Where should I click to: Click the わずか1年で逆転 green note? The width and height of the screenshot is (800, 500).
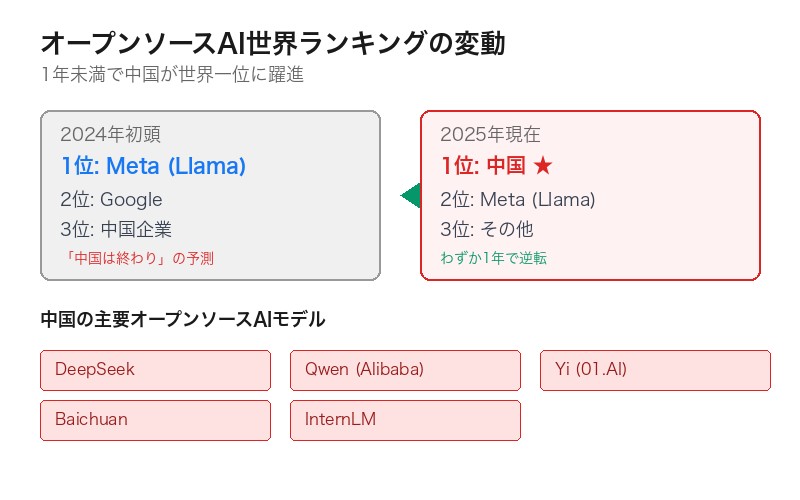click(494, 258)
